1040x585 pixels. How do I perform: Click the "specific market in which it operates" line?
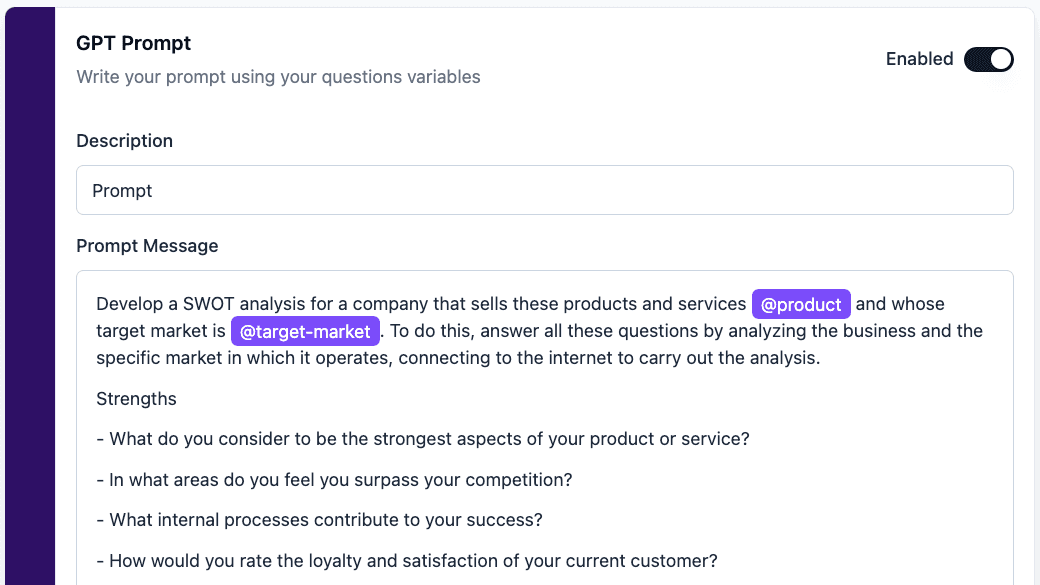click(x=458, y=358)
